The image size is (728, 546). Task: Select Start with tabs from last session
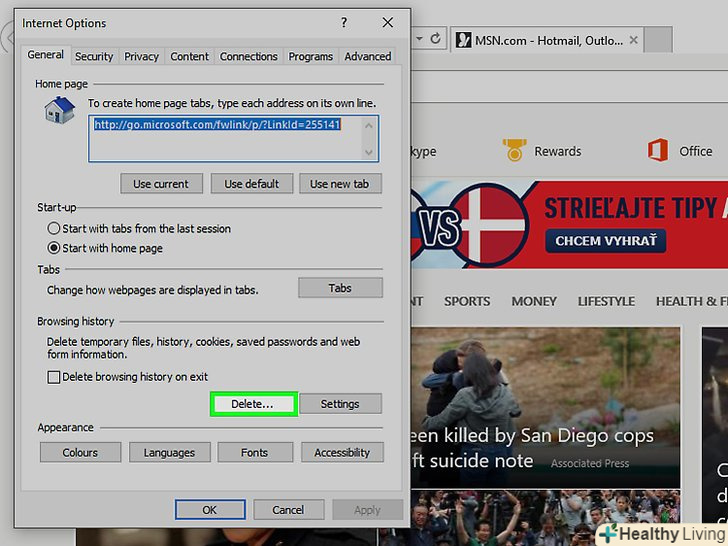pos(139,228)
